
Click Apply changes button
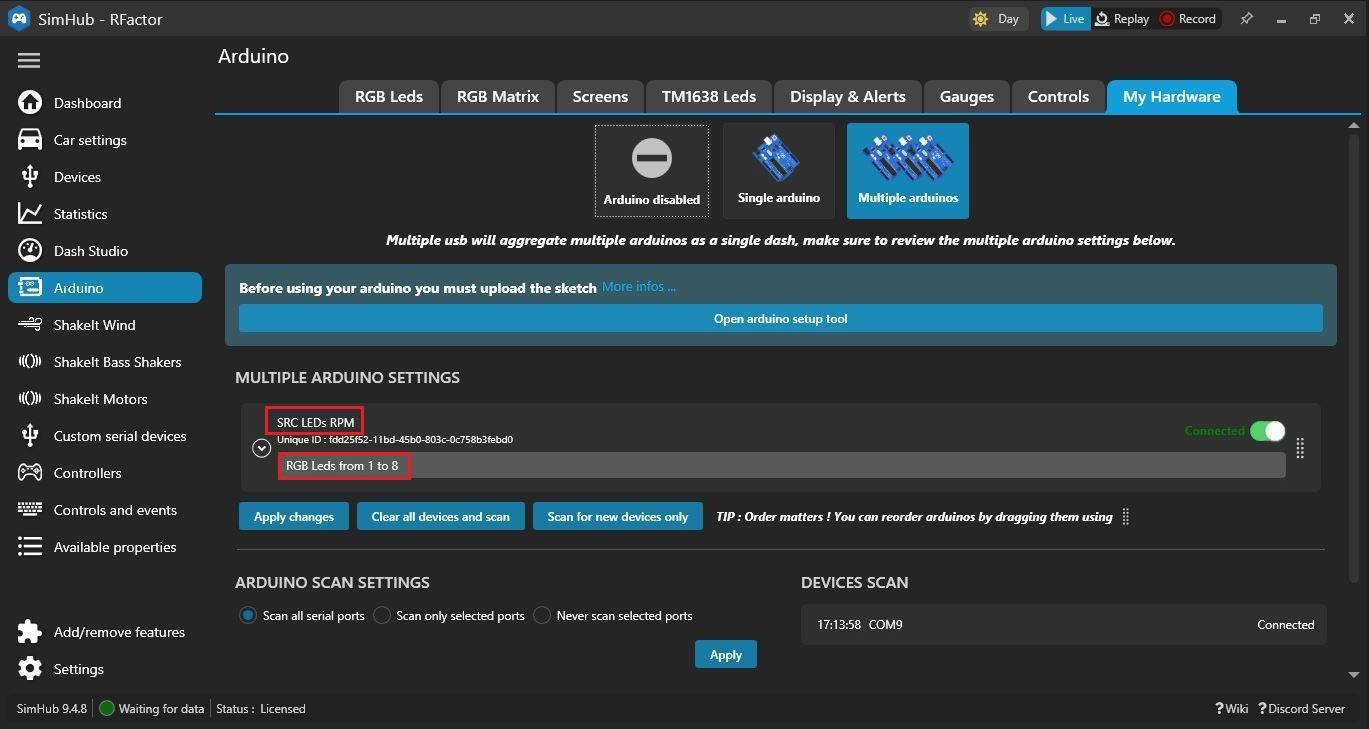(x=294, y=516)
